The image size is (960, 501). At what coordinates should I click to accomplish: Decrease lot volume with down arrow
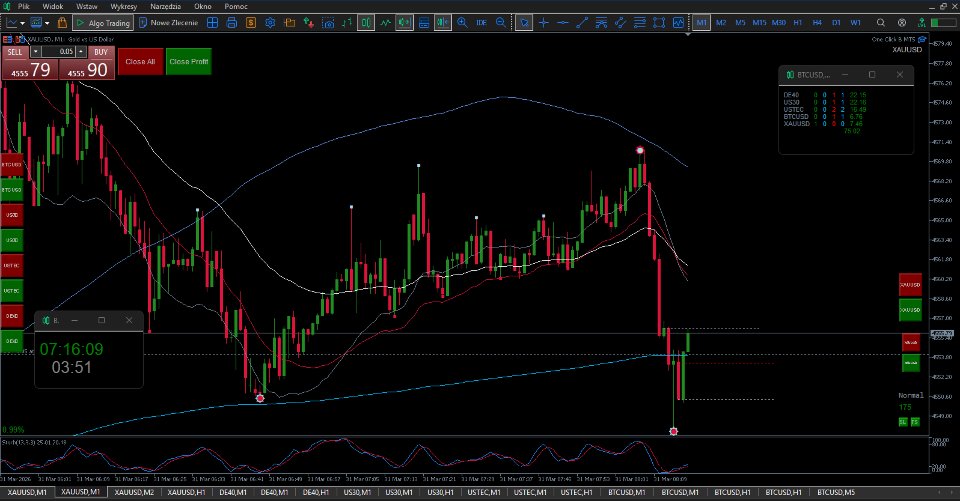pos(36,51)
